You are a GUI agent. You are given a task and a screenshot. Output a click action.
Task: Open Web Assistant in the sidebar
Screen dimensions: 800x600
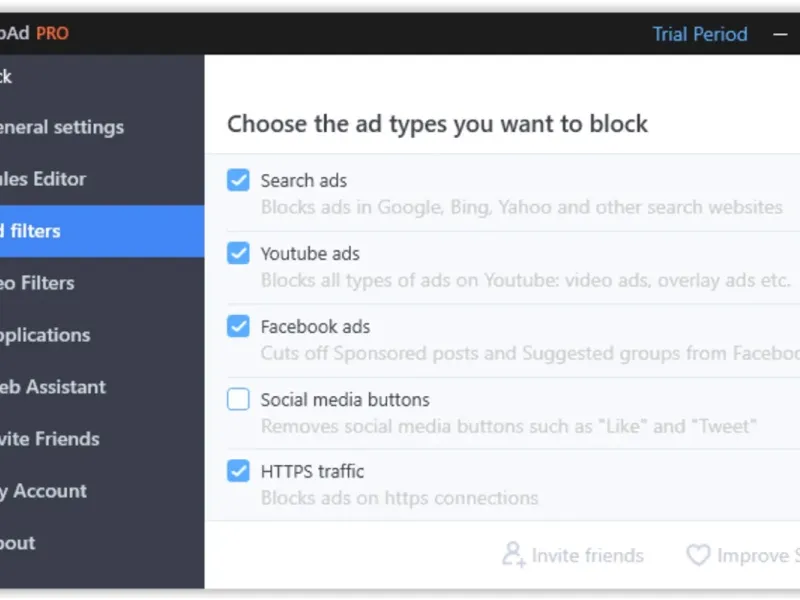[52, 387]
